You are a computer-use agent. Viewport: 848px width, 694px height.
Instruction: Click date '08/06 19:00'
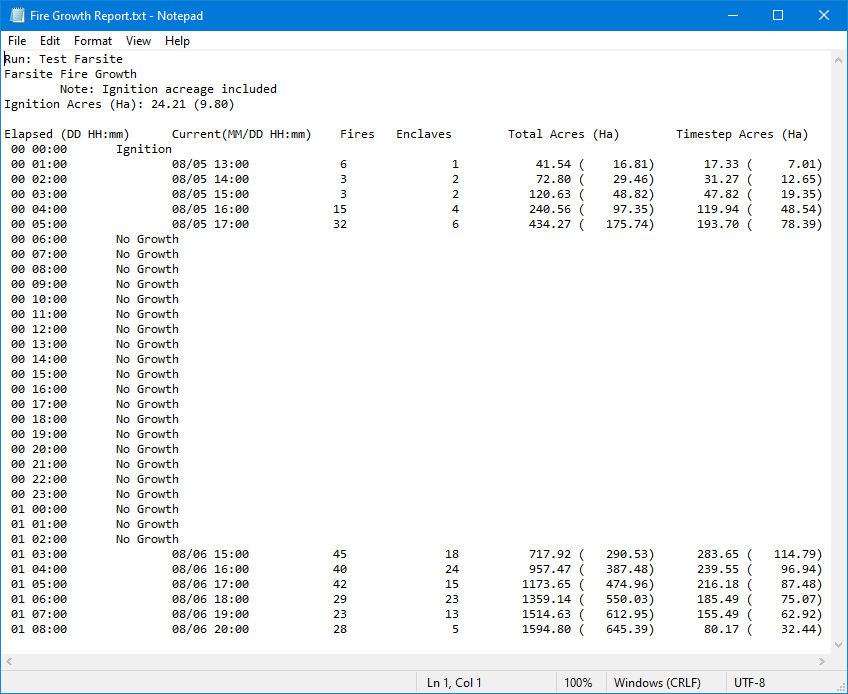tap(210, 614)
